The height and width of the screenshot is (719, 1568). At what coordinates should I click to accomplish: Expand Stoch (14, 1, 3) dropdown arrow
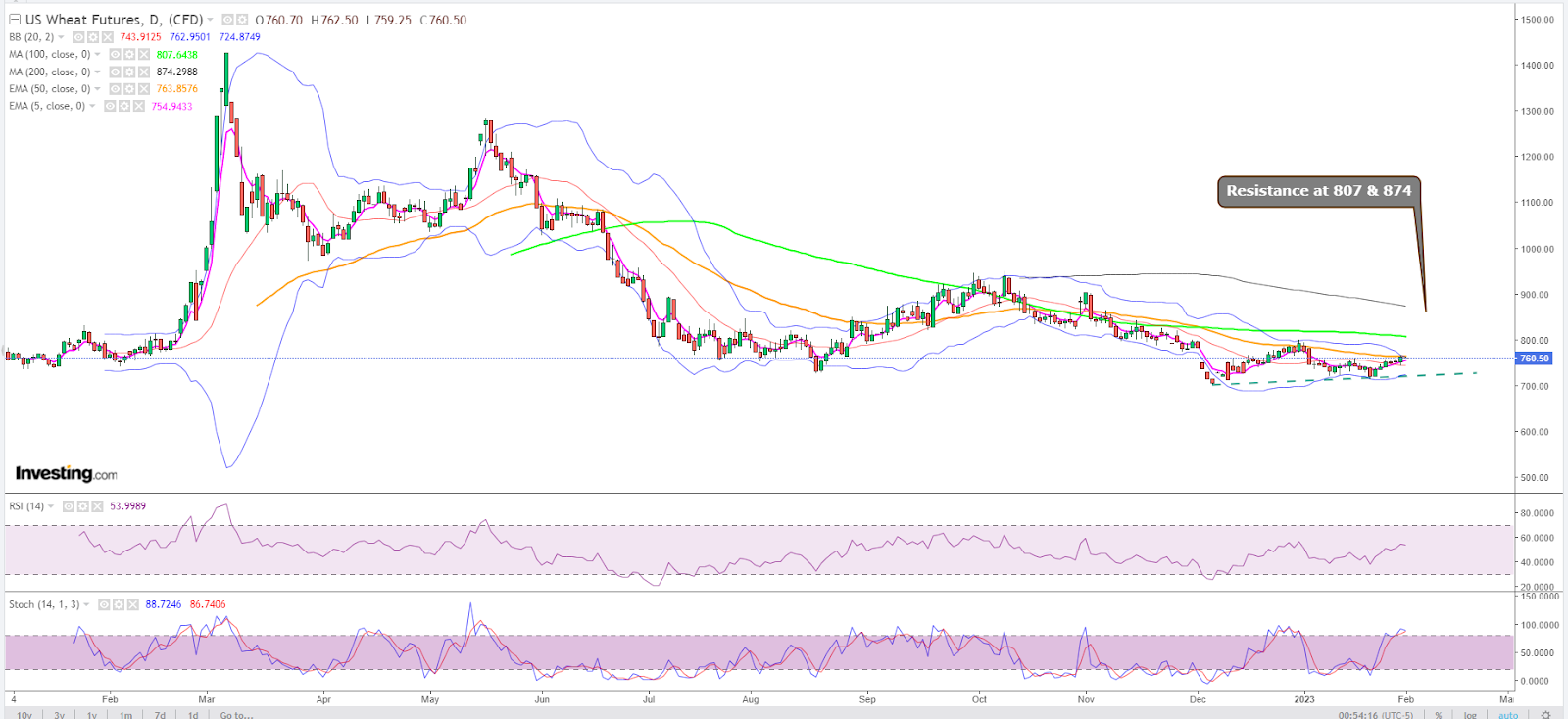pos(86,604)
